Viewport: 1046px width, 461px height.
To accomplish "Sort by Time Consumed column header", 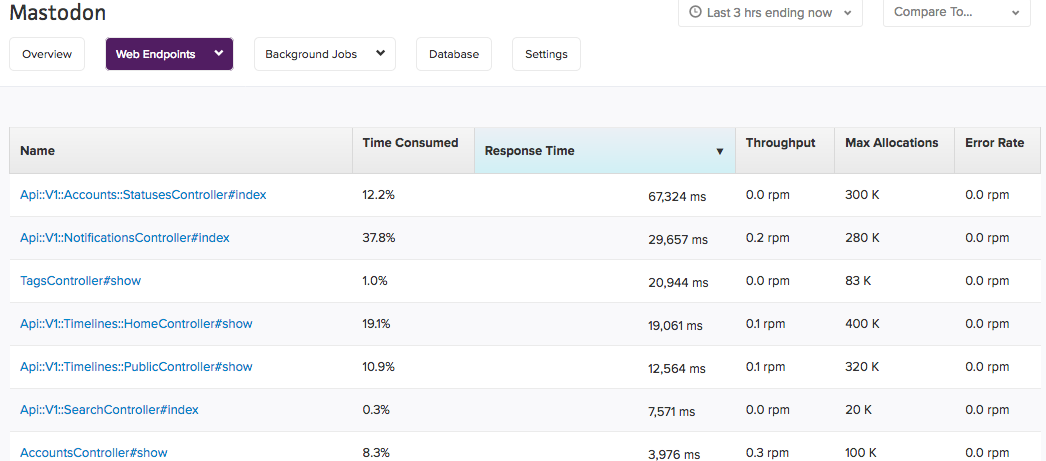I will click(x=413, y=151).
